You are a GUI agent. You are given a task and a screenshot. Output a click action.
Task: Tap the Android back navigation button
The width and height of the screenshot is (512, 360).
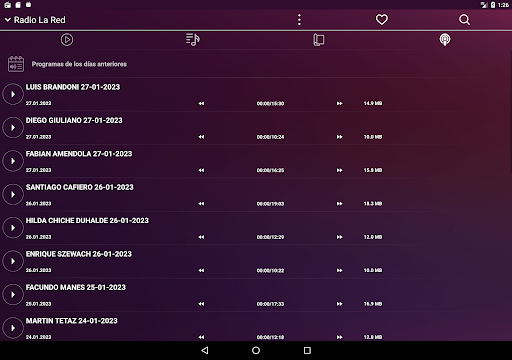205,350
